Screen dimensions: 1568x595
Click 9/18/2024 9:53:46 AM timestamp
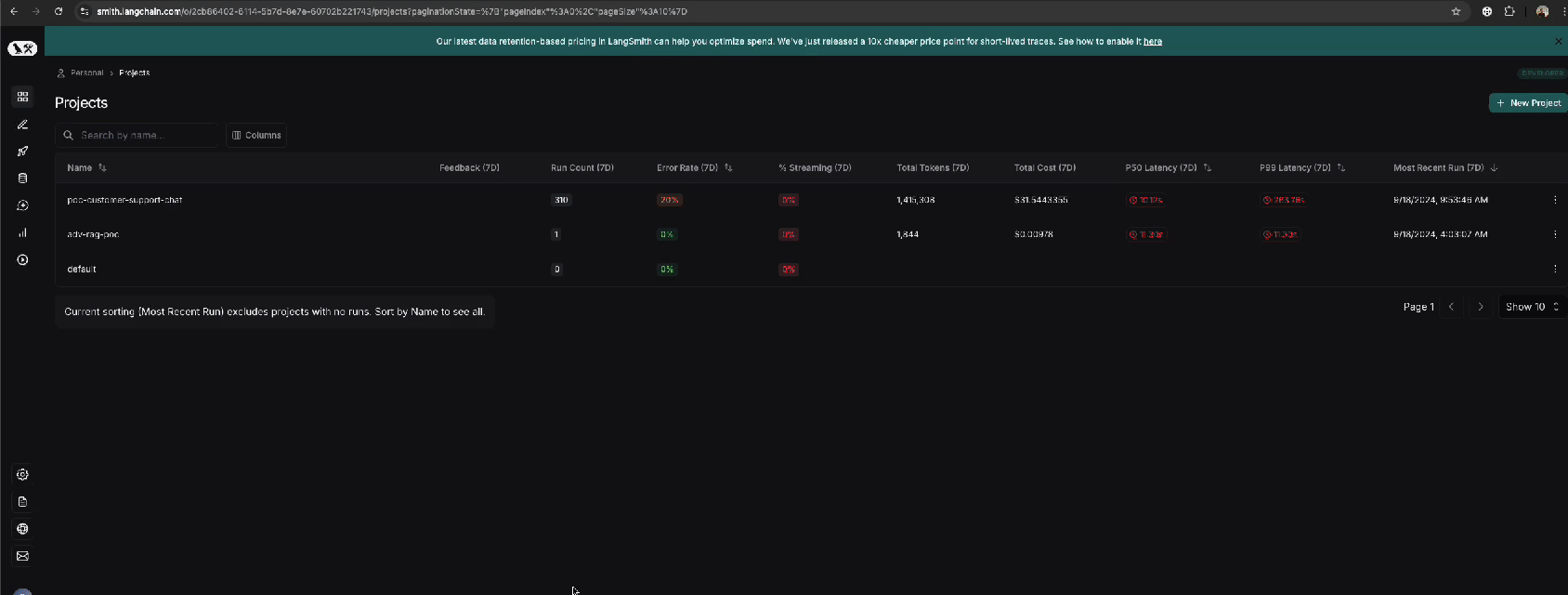[x=1441, y=200]
